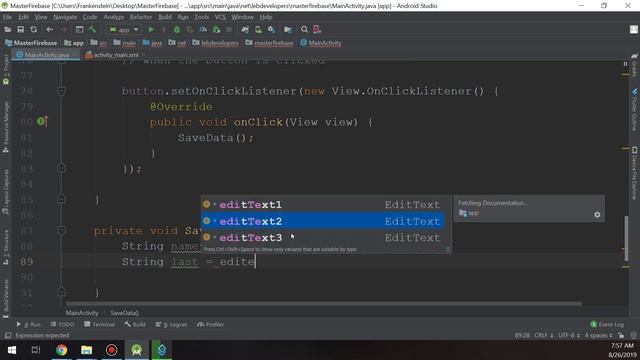The width and height of the screenshot is (640, 360).
Task: Click the MainActivity class breadcrumb
Action: coord(321,43)
